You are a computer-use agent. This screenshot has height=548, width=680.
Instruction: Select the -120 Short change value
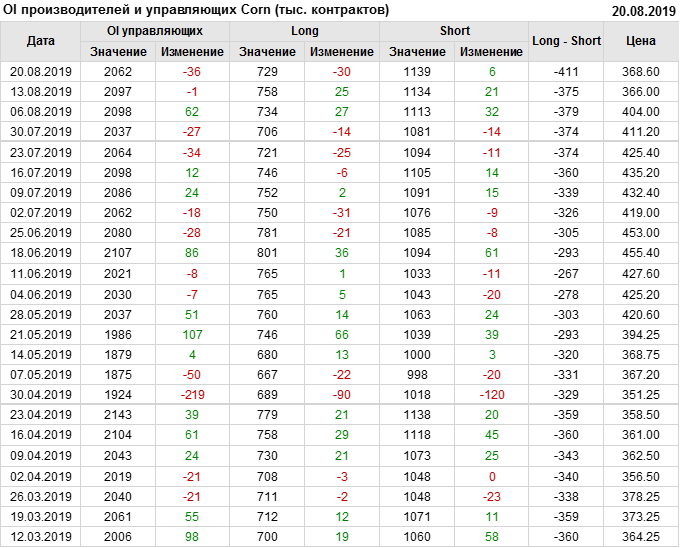tap(492, 395)
